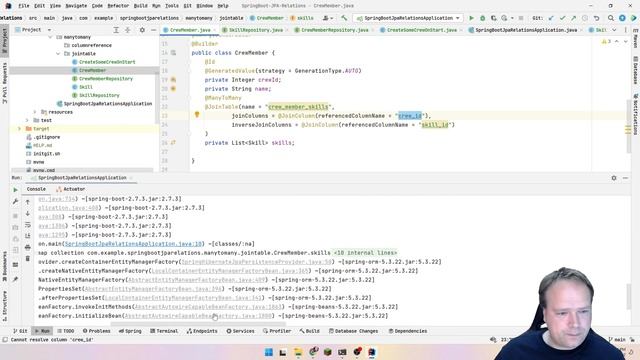Open the Database side panel tab
Screen dimensions: 640x360
636,70
